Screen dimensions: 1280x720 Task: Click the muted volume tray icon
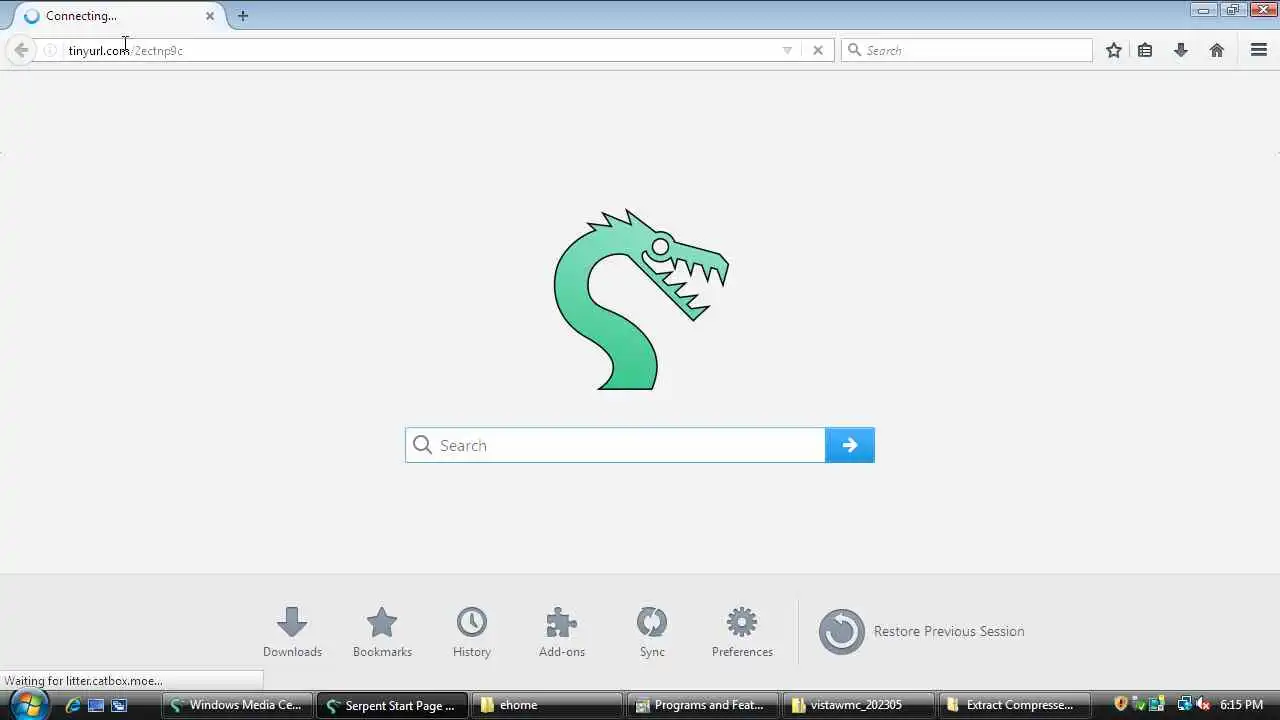[1203, 705]
